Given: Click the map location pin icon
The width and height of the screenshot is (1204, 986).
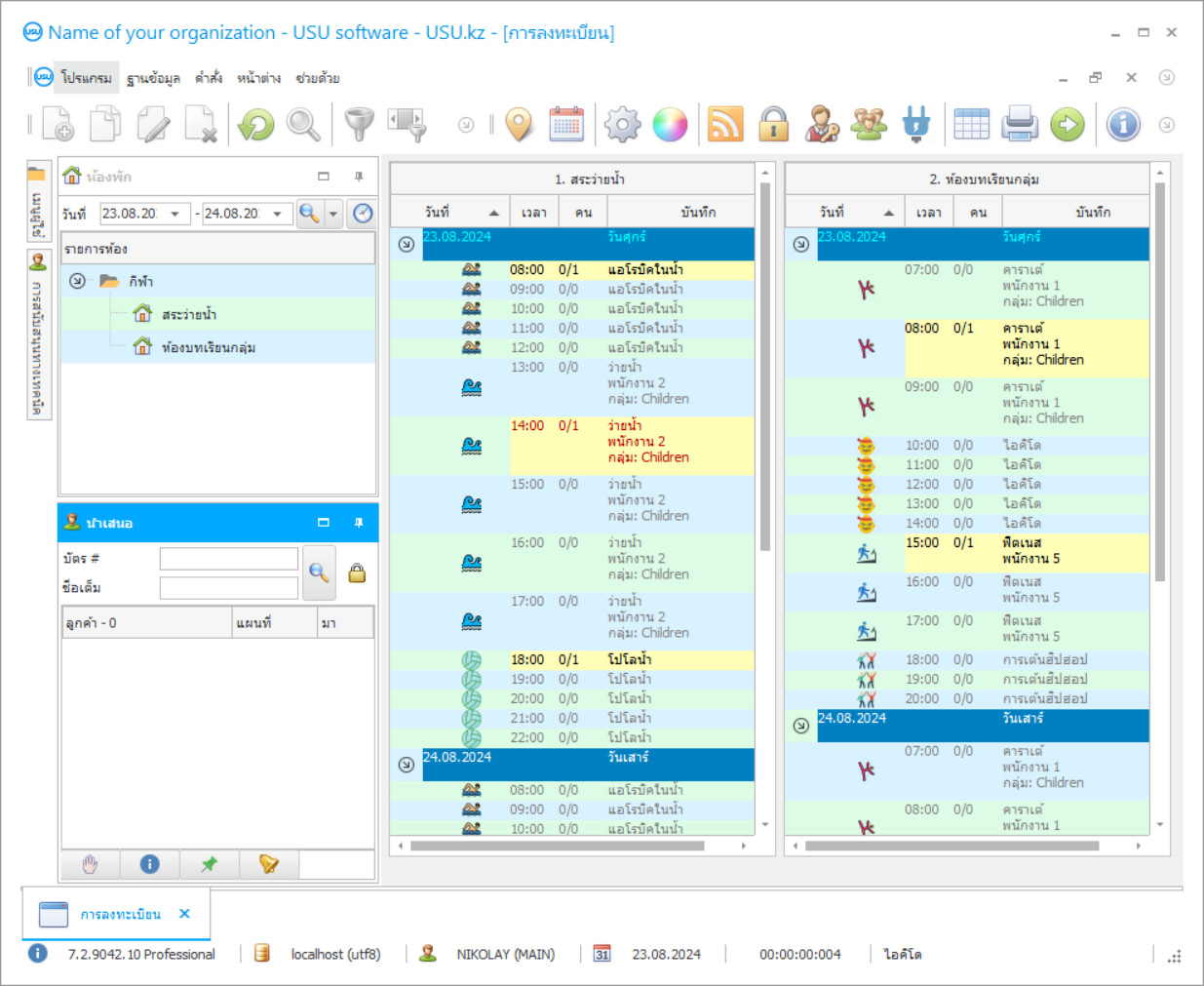Looking at the screenshot, I should [520, 125].
